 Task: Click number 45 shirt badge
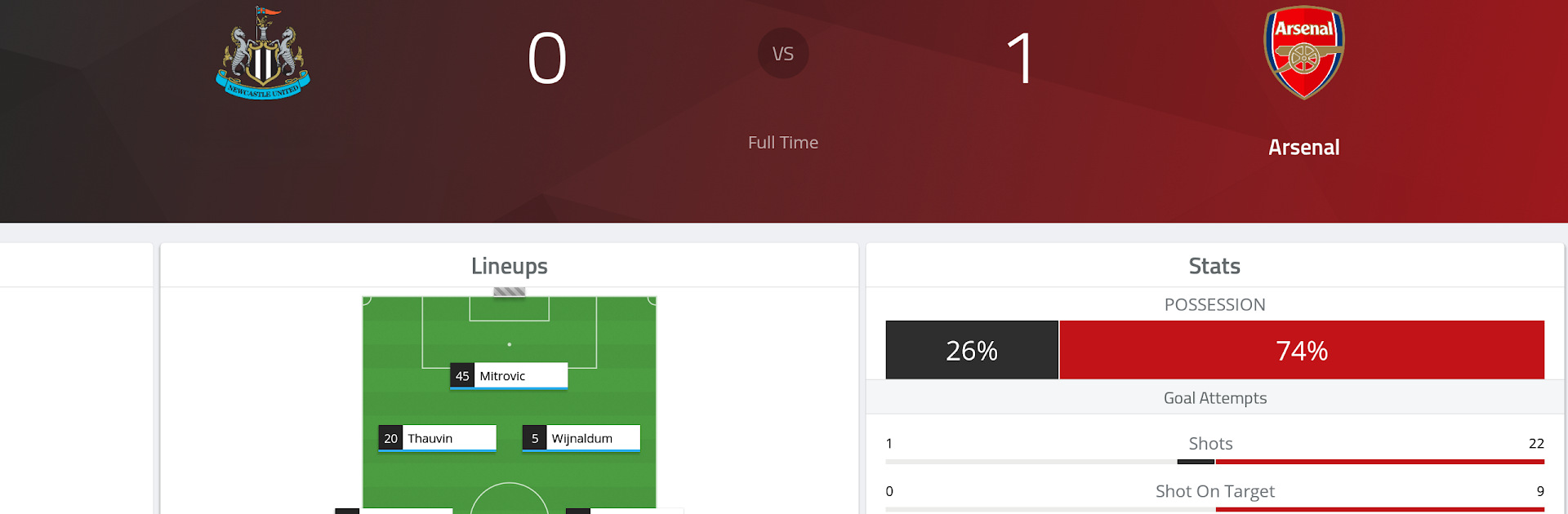click(x=462, y=376)
